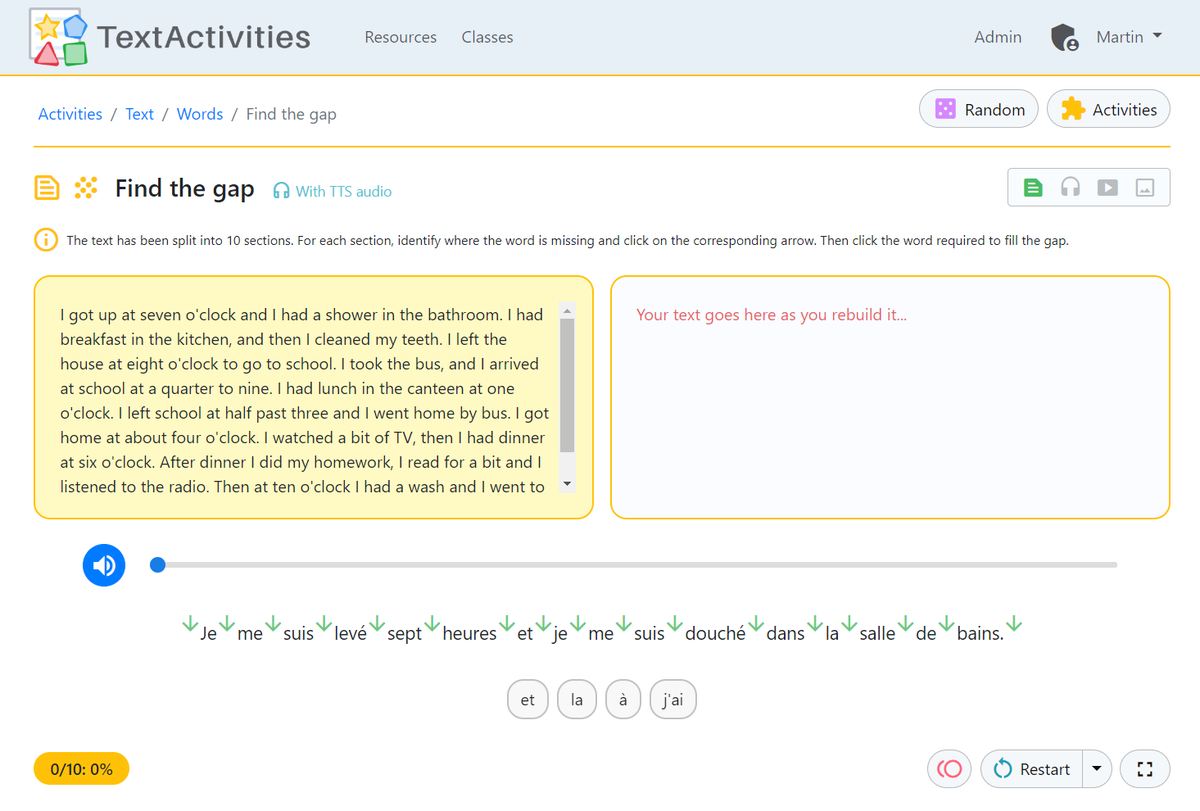
Task: Click the arrow between 'et' and 'je'
Action: point(543,624)
